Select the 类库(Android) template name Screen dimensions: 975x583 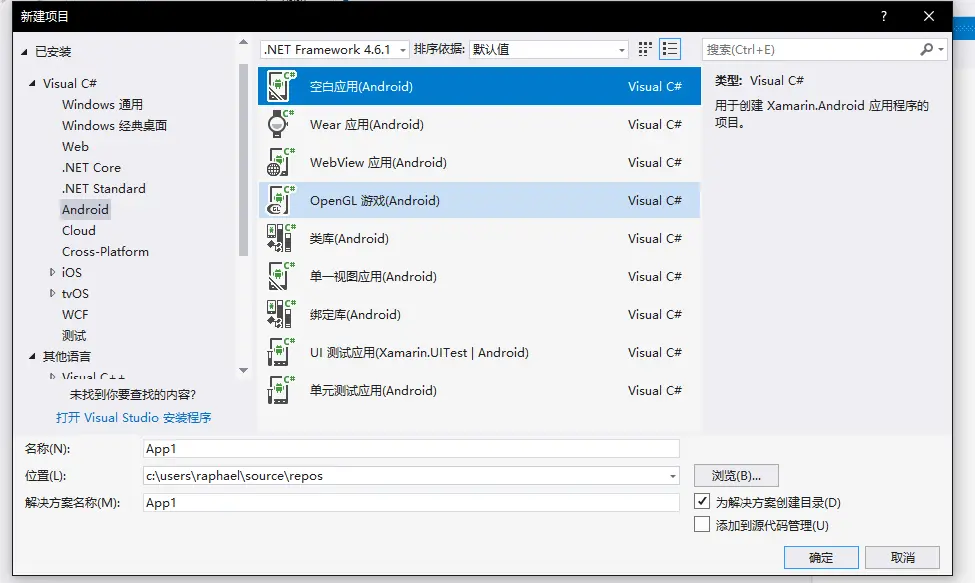pyautogui.click(x=349, y=238)
